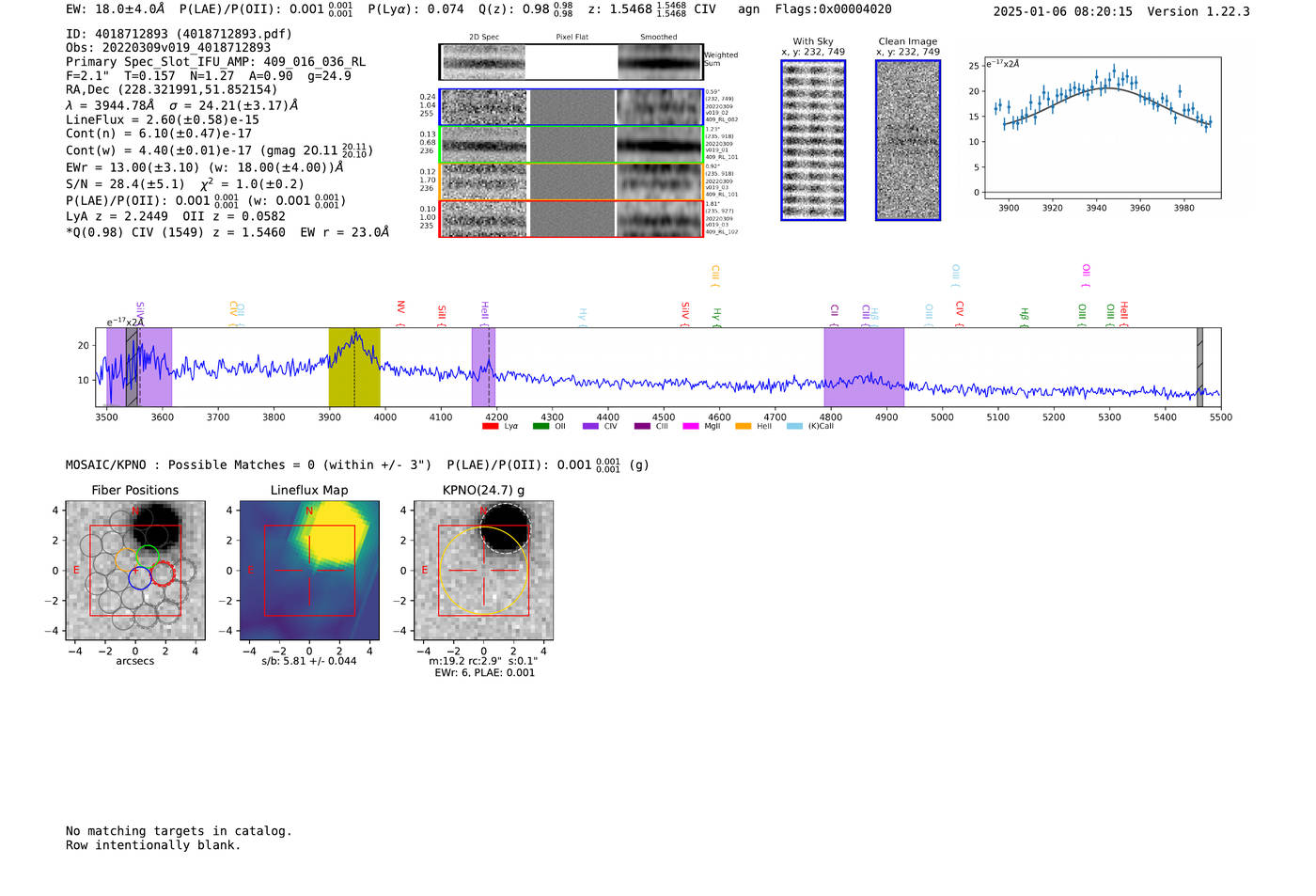
Task: Click the green OII legend swatch
Action: pyautogui.click(x=540, y=427)
